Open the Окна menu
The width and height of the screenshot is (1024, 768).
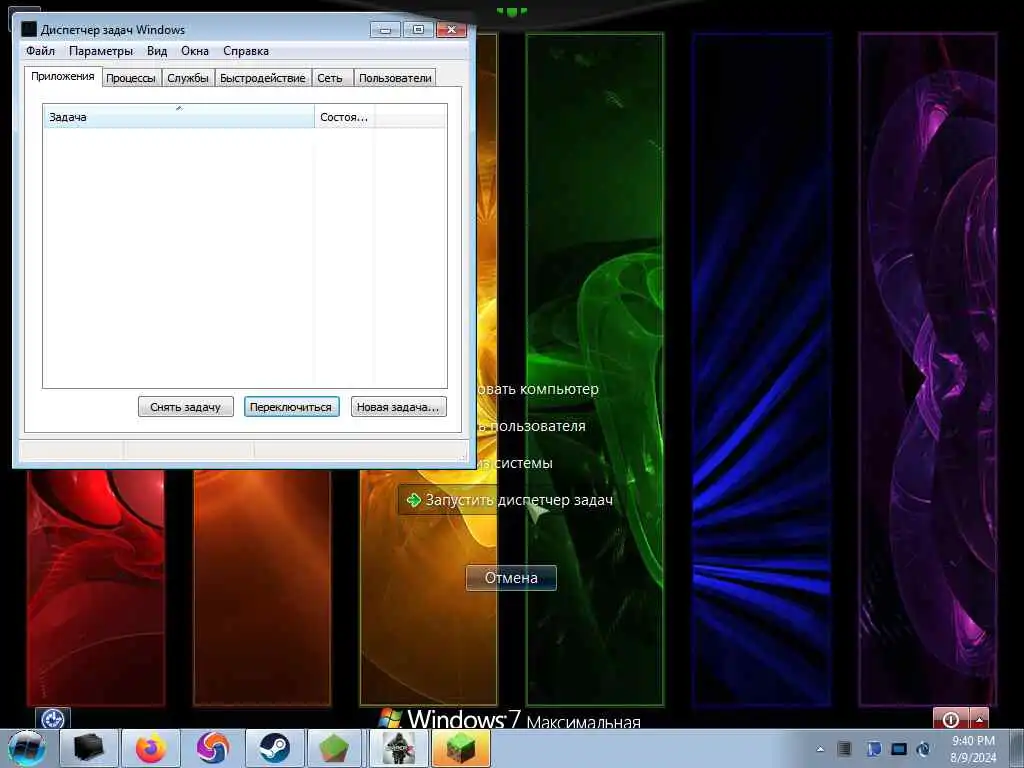point(195,51)
